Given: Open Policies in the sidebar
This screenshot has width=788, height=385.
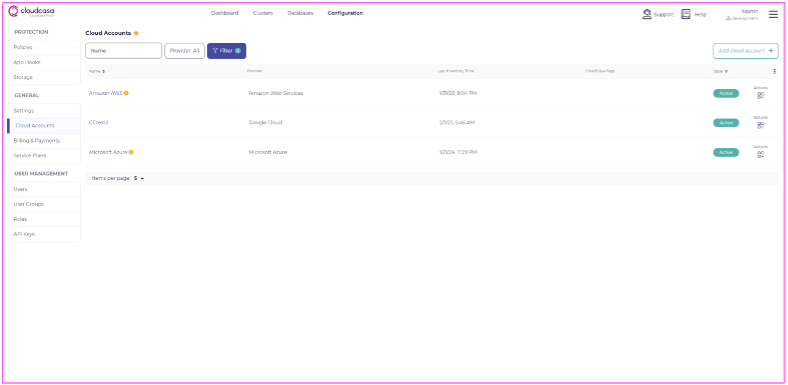Looking at the screenshot, I should (44, 47).
